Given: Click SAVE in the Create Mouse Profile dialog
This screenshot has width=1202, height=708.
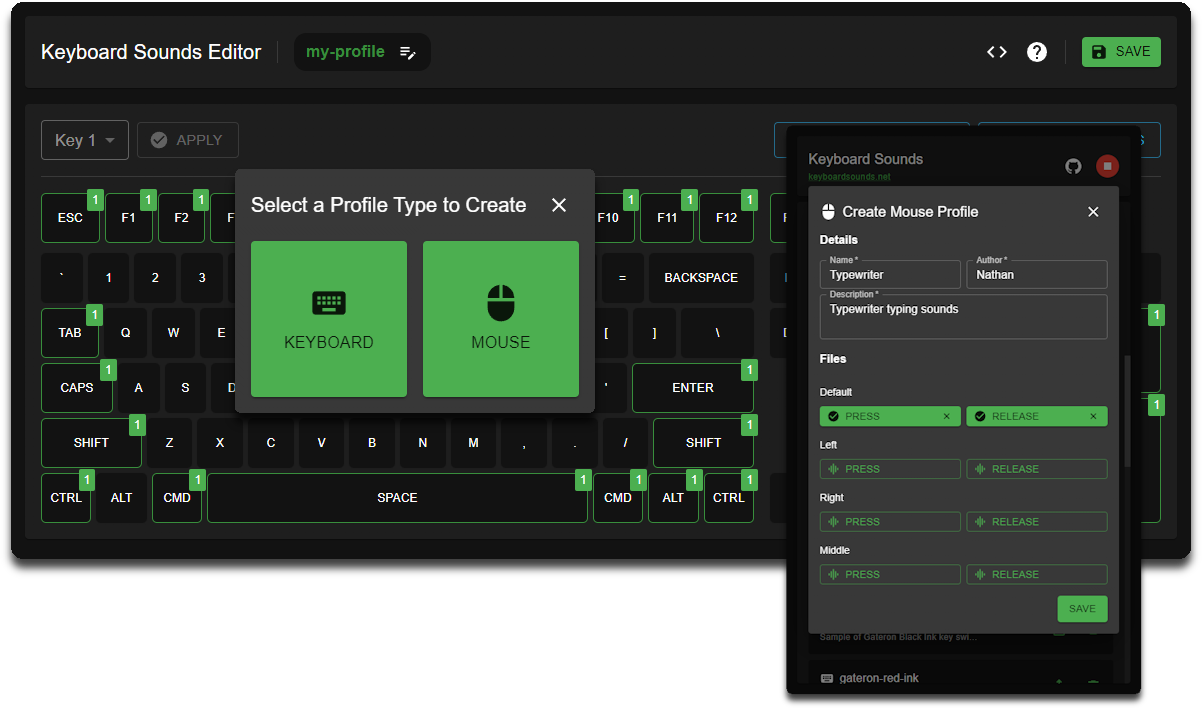Looking at the screenshot, I should point(1082,609).
